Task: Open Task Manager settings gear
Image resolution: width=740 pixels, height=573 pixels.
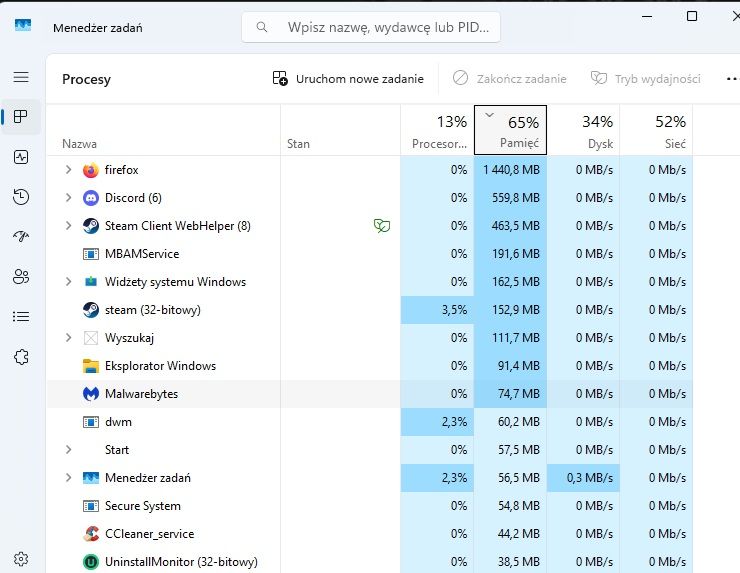Action: click(x=21, y=559)
